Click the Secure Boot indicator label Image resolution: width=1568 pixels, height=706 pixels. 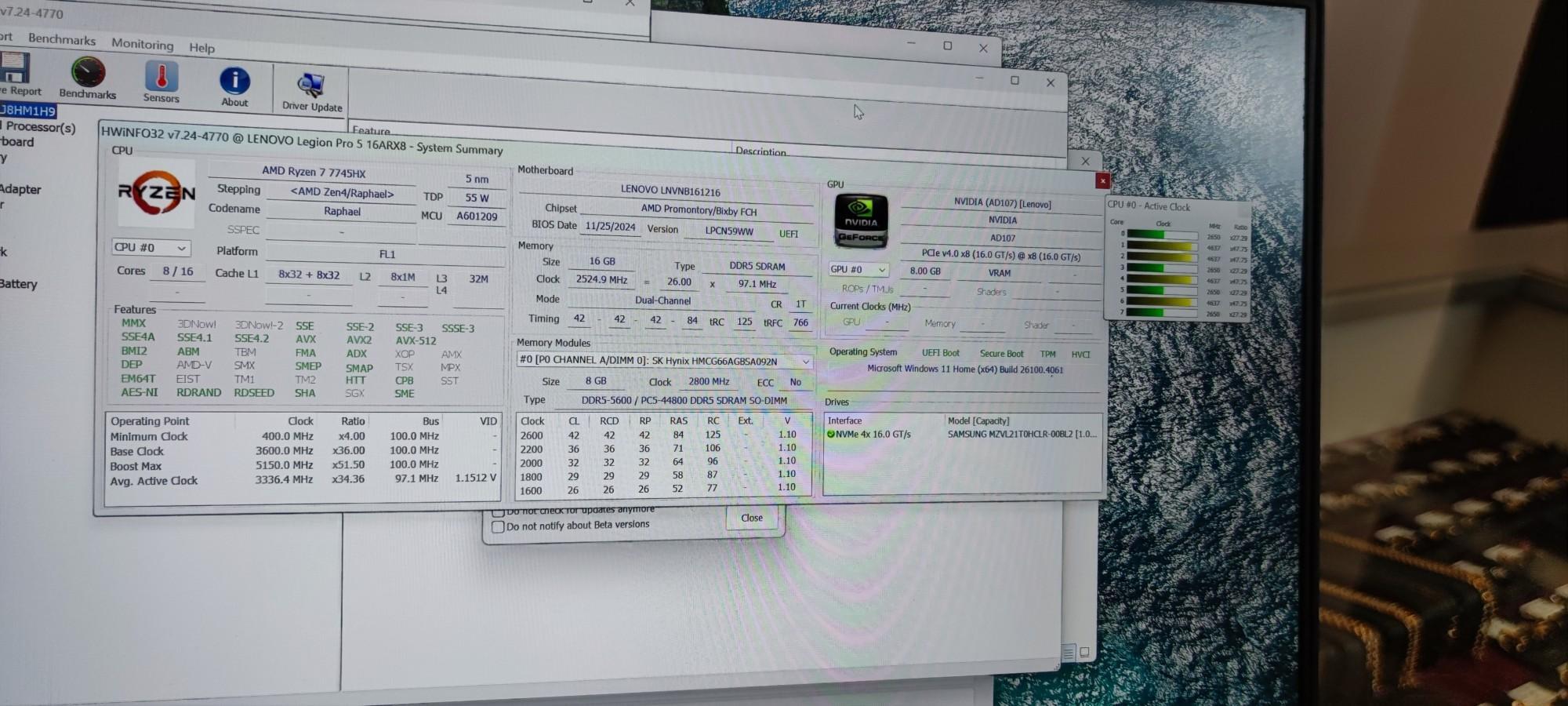(x=1002, y=354)
